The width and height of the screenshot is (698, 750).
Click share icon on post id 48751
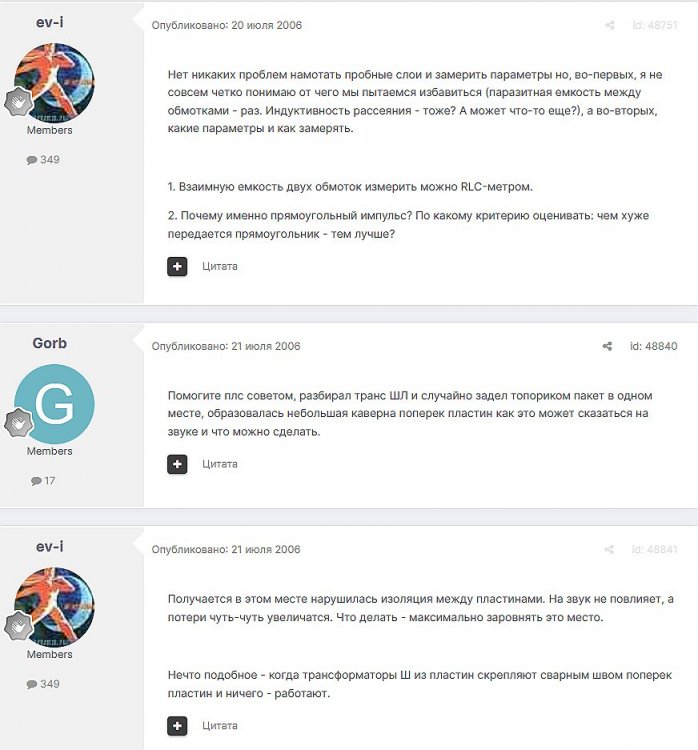(x=609, y=25)
